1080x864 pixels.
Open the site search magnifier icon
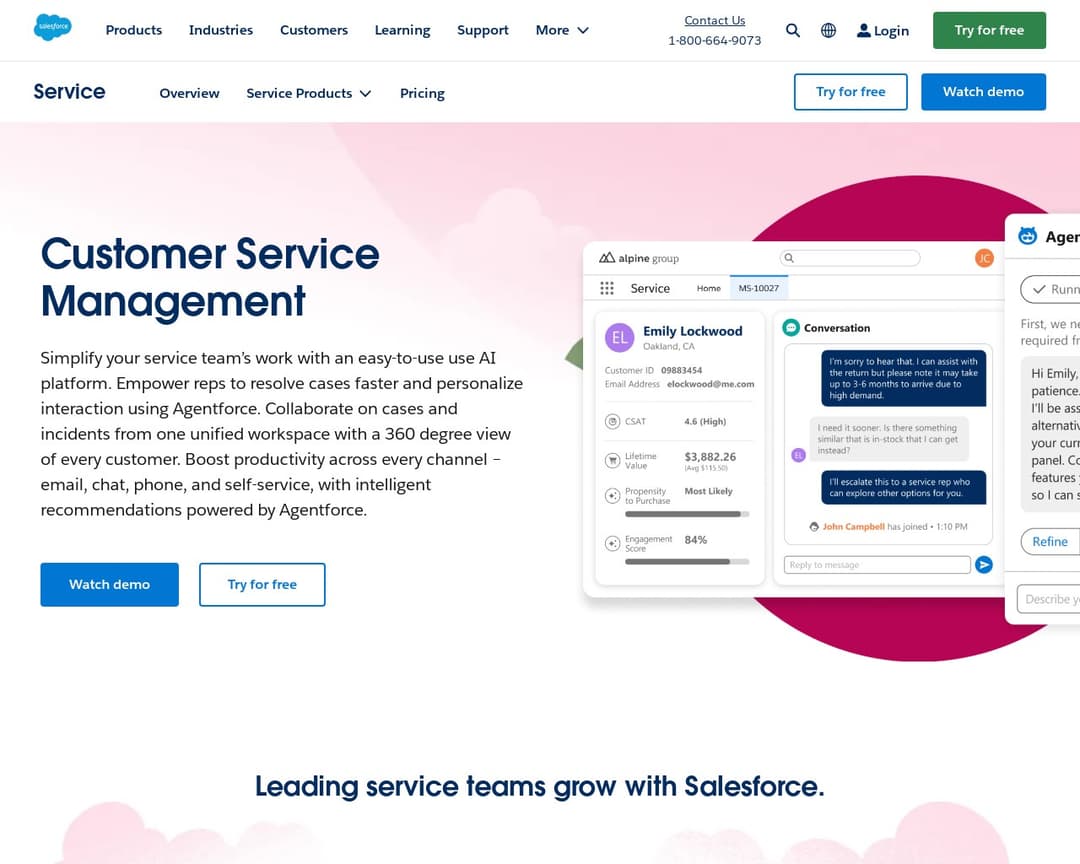pyautogui.click(x=793, y=30)
